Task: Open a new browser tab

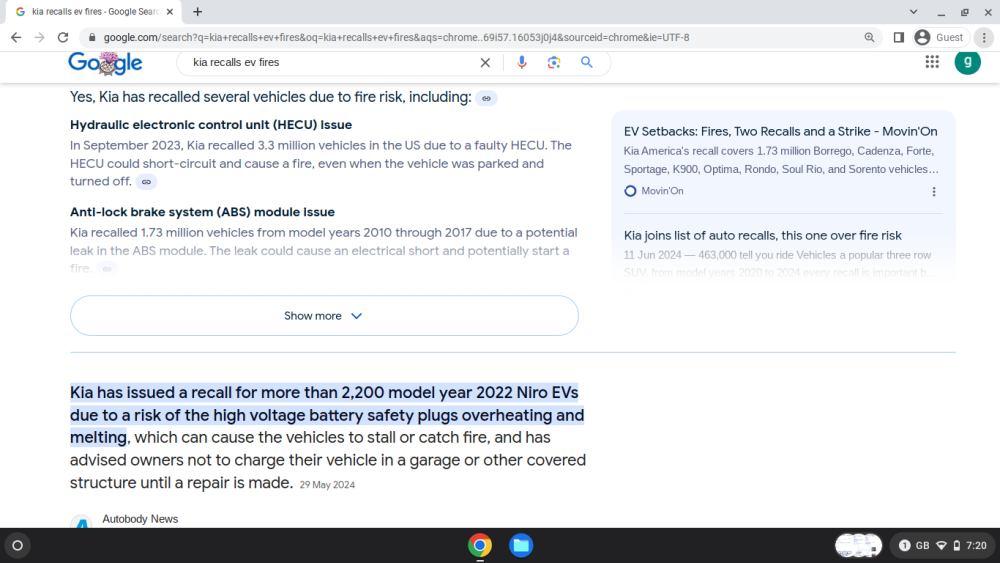Action: [x=198, y=11]
